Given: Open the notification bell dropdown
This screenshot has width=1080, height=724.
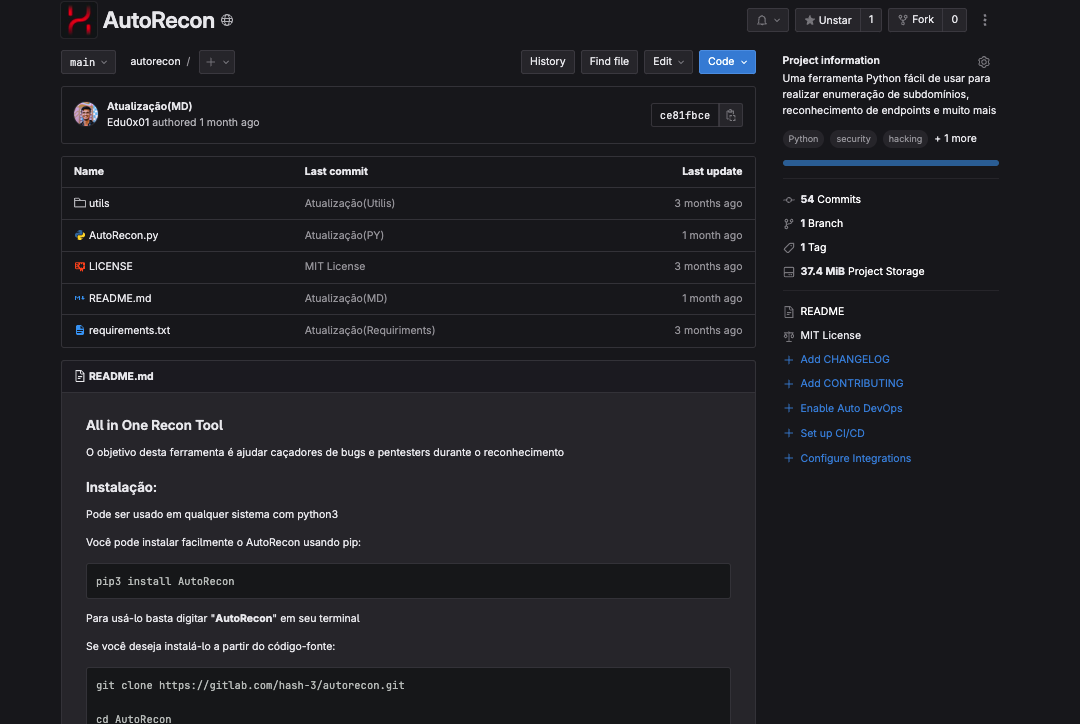Looking at the screenshot, I should [767, 20].
